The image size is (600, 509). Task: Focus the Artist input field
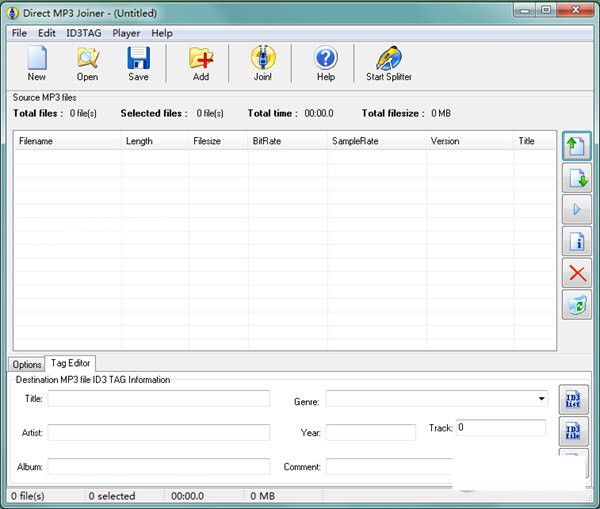[159, 432]
